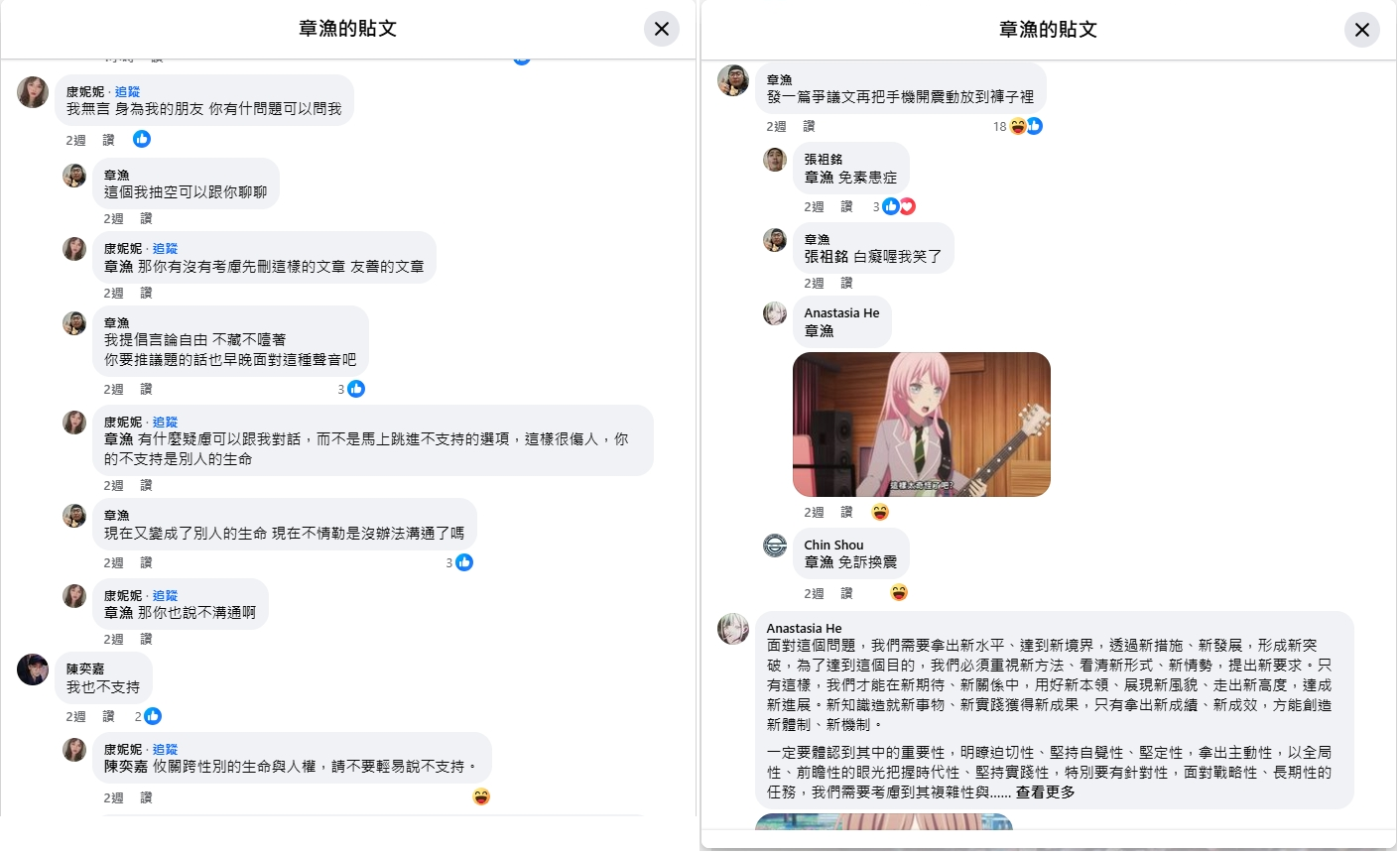Like 陳奕嘉's 我也不支持 comment
Screen dimensions: 1400x853
pyautogui.click(x=108, y=716)
